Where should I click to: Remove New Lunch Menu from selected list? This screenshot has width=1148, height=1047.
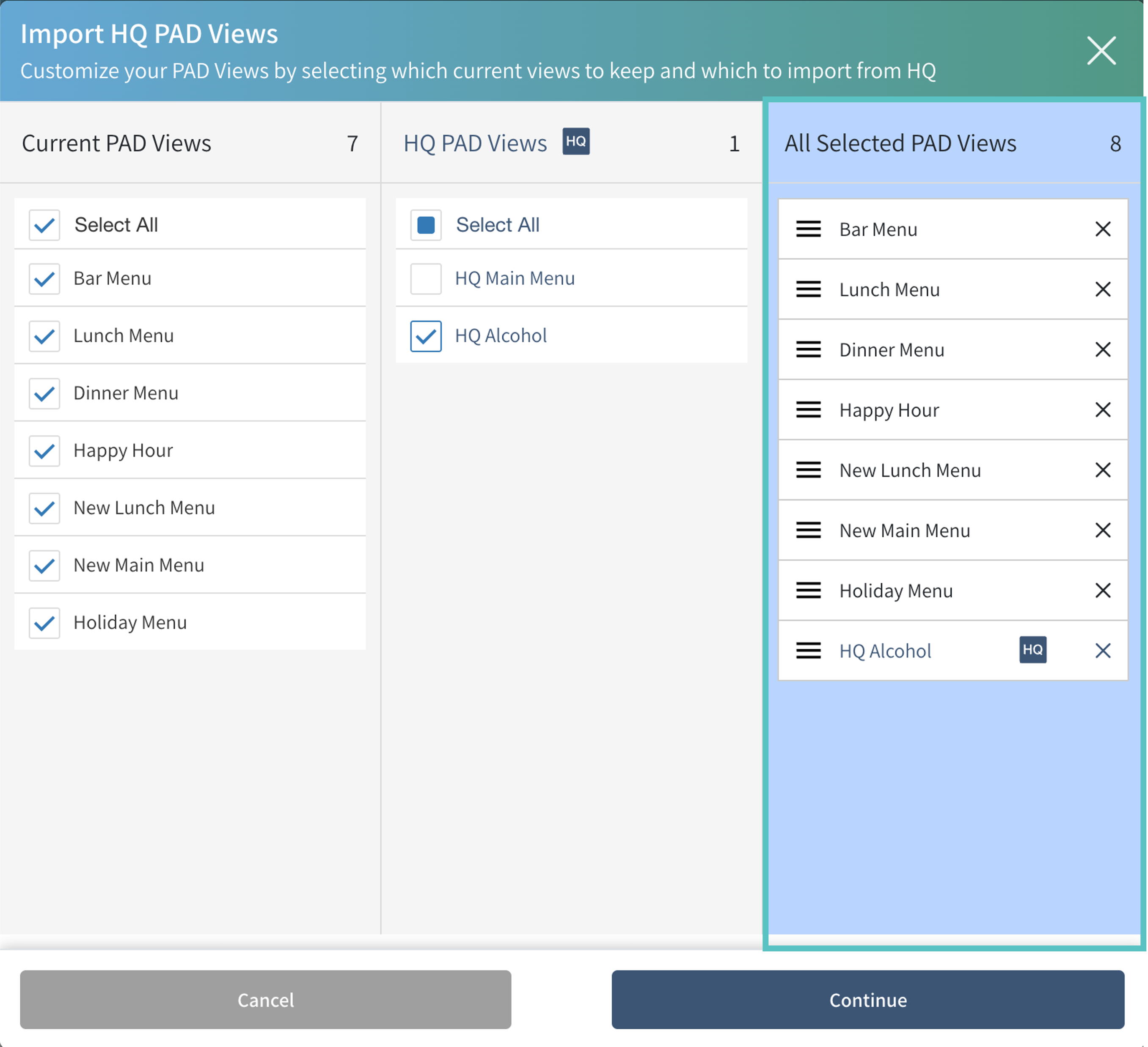pyautogui.click(x=1102, y=470)
